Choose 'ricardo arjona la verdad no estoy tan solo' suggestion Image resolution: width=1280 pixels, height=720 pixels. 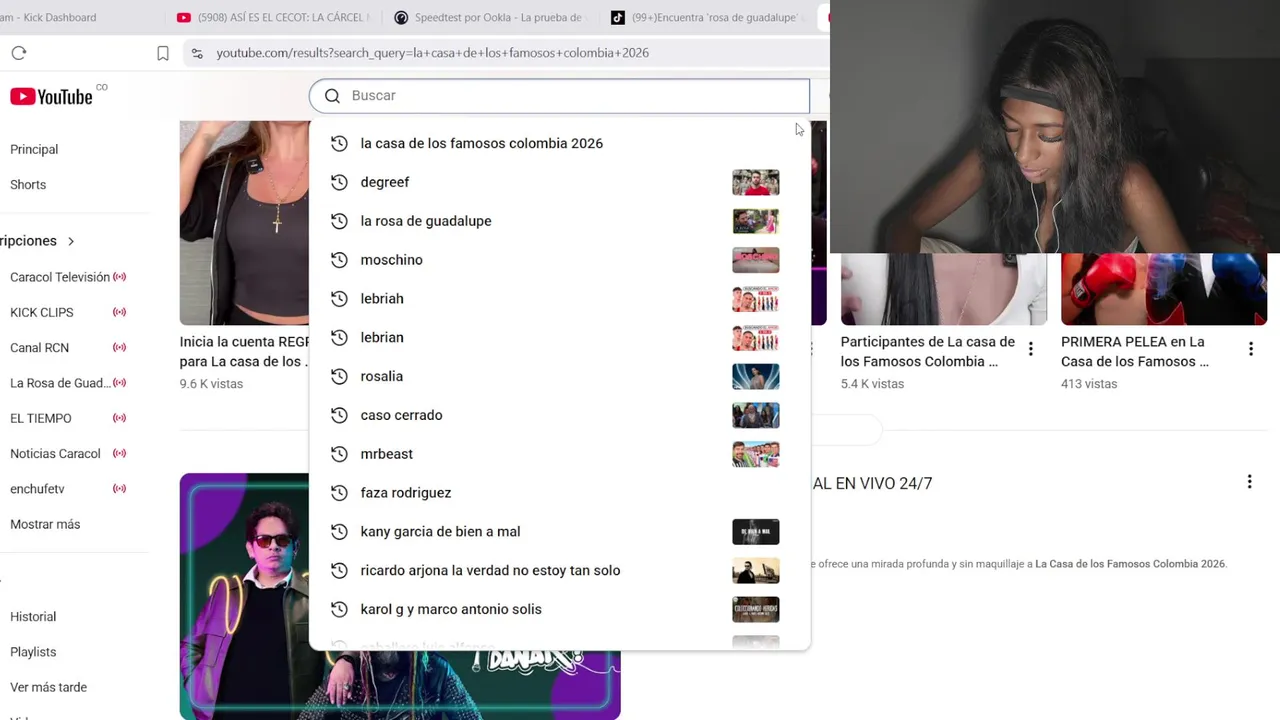pyautogui.click(x=490, y=571)
